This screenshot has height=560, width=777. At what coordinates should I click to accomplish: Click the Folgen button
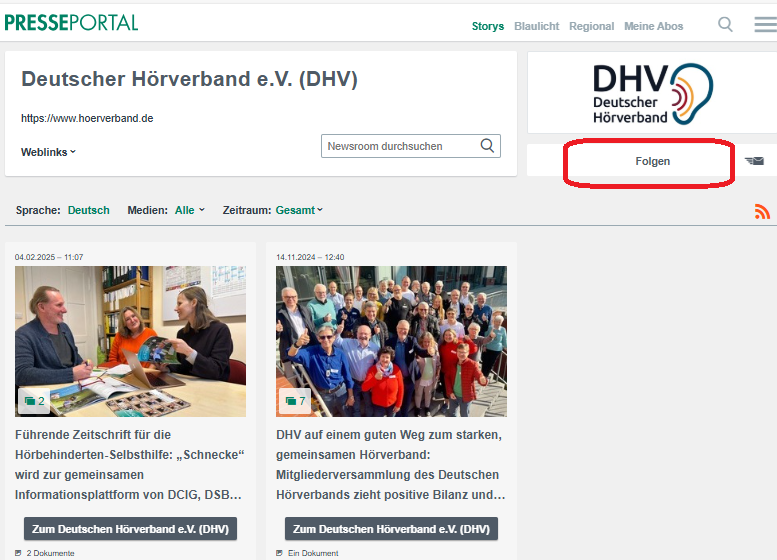coord(652,161)
